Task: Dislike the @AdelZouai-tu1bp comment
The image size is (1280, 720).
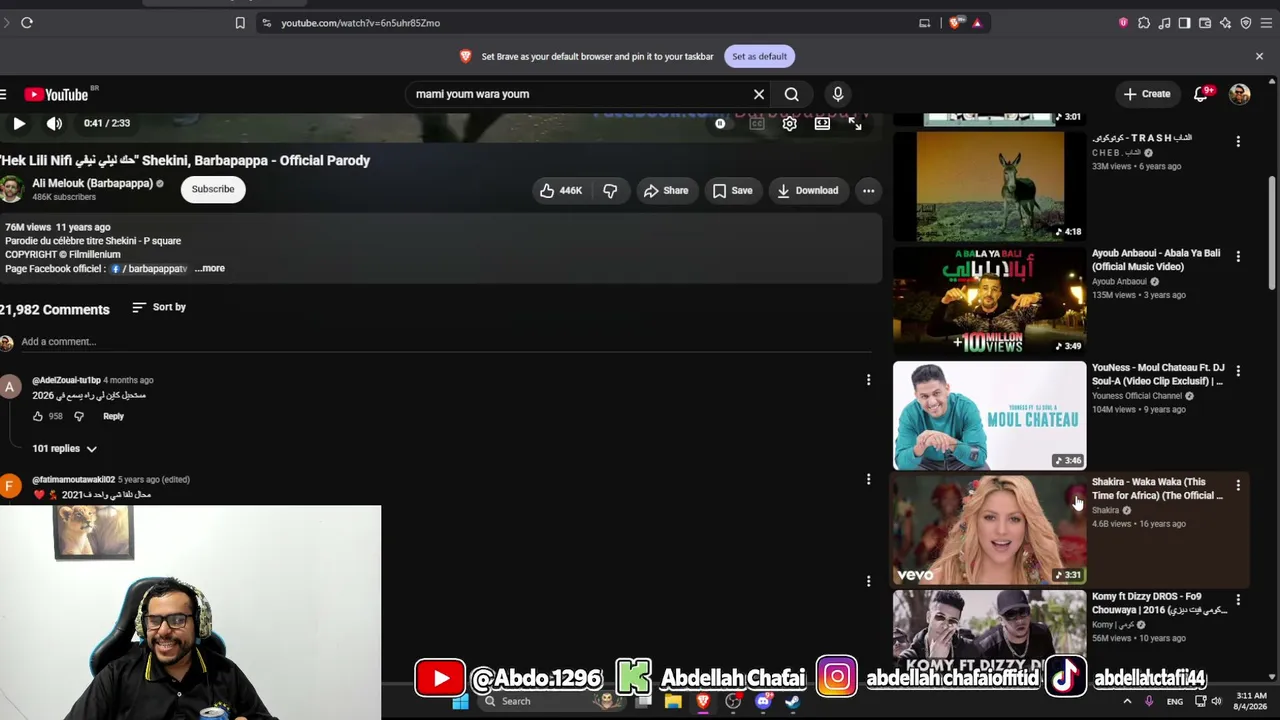Action: tap(79, 416)
